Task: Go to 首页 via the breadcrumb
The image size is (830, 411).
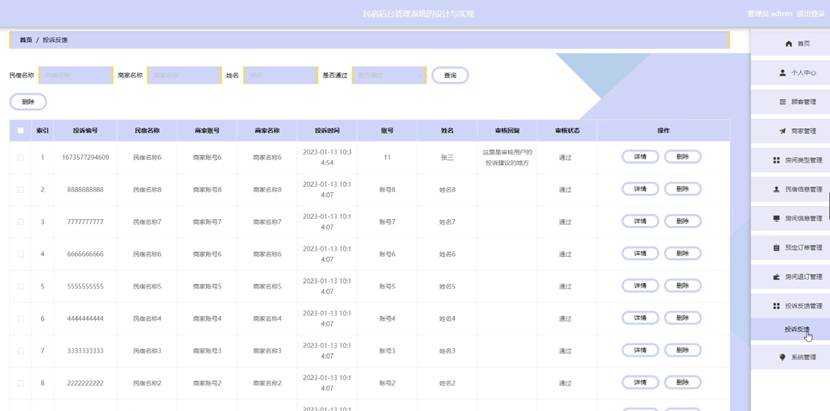Action: click(26, 40)
